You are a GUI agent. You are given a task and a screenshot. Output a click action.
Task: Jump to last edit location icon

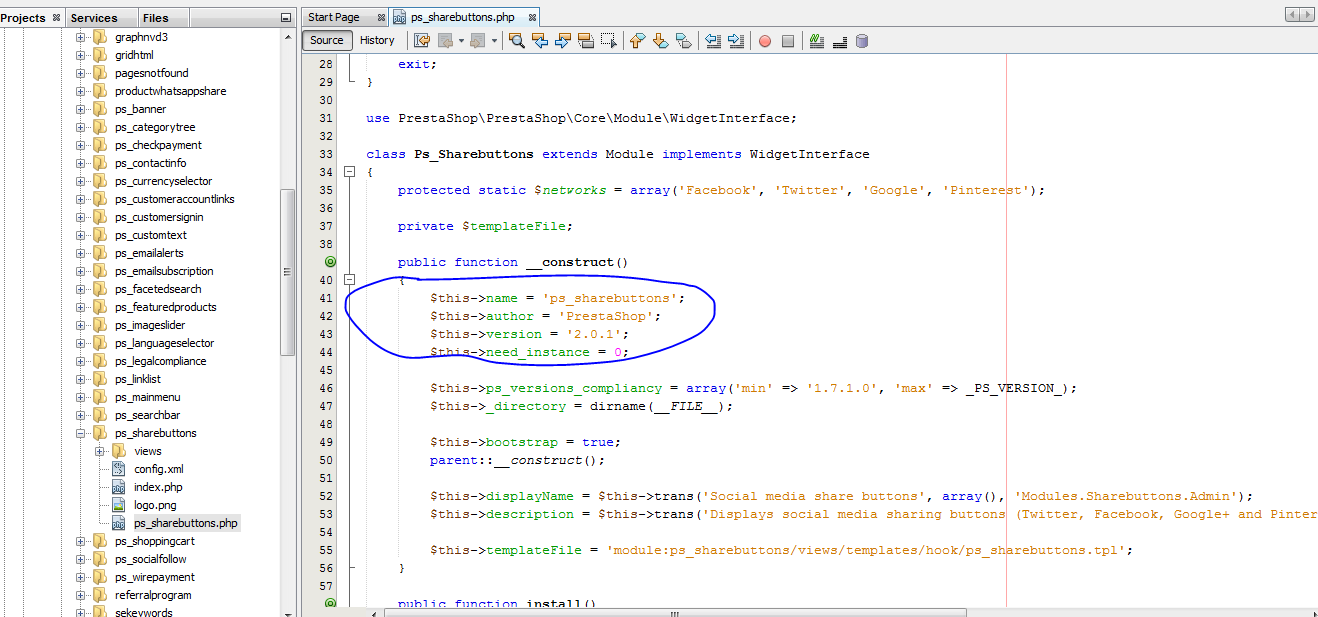point(422,41)
